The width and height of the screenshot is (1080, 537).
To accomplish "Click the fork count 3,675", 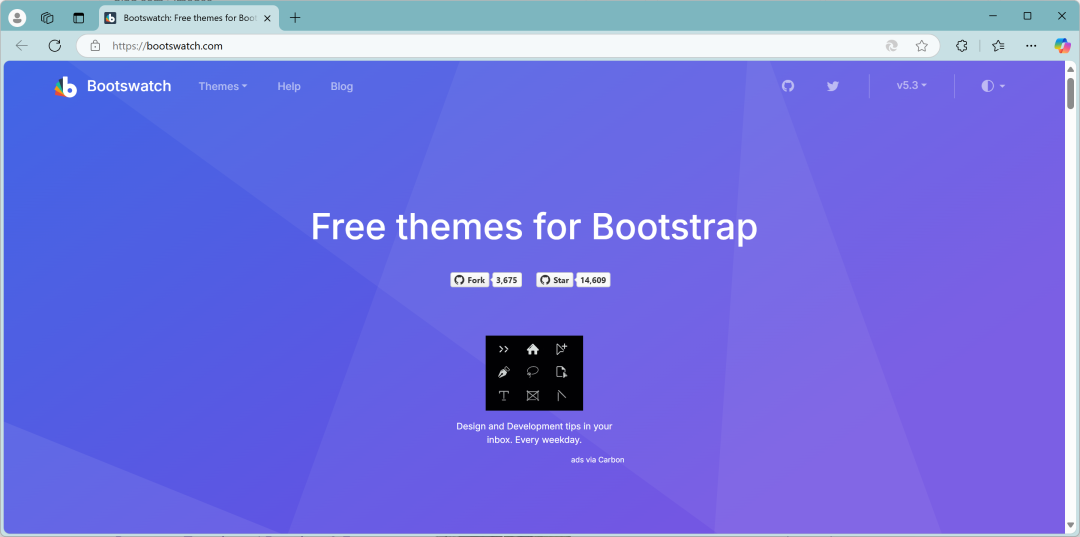I will 506,280.
